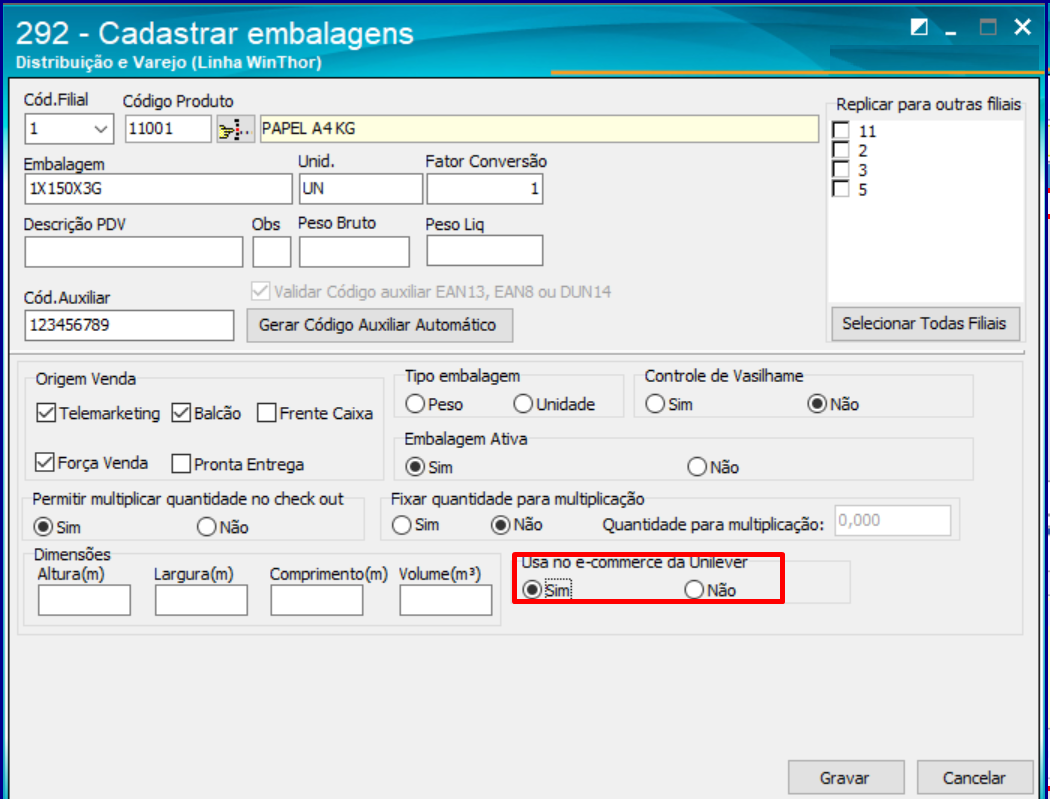Check filial 5 under Replicar para outras filiais
Screen dimensions: 1050x799
click(840, 188)
